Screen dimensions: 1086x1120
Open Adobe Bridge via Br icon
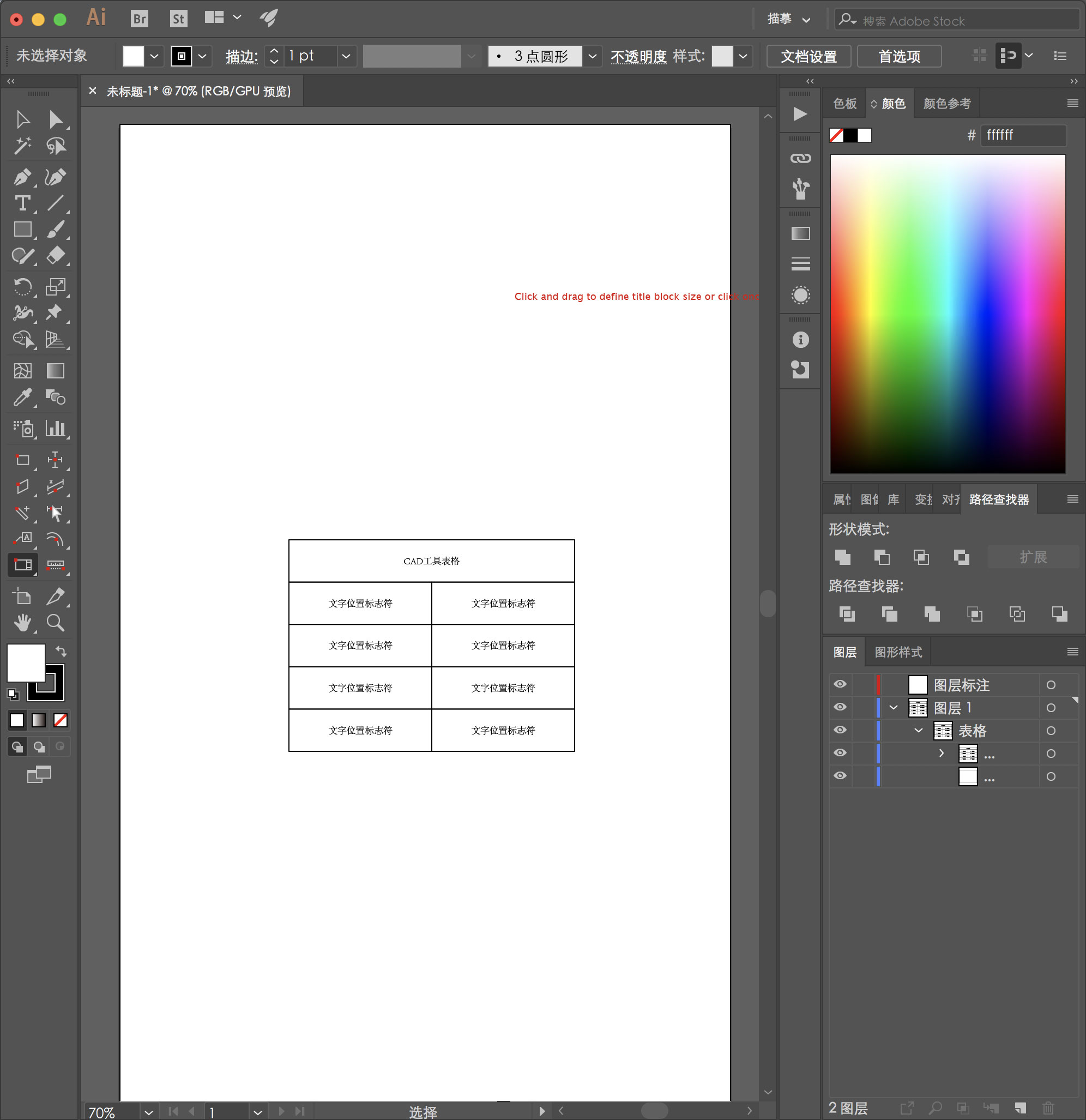click(x=140, y=19)
